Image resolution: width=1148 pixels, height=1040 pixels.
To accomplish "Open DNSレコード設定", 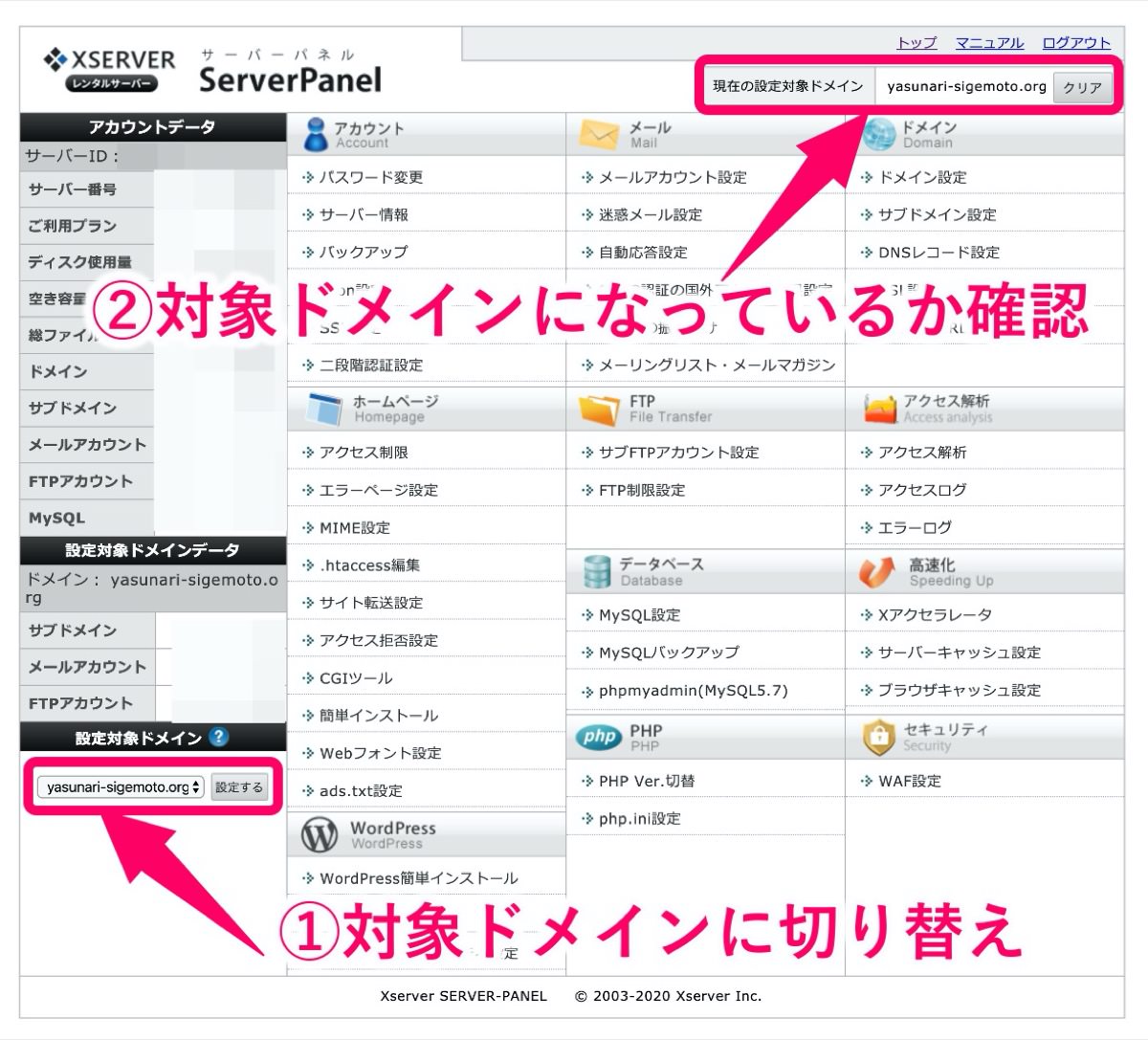I will pos(938,253).
